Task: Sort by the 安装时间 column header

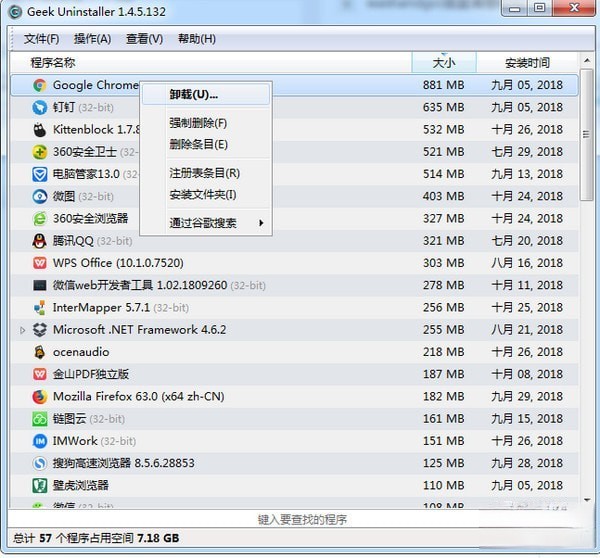Action: 527,62
